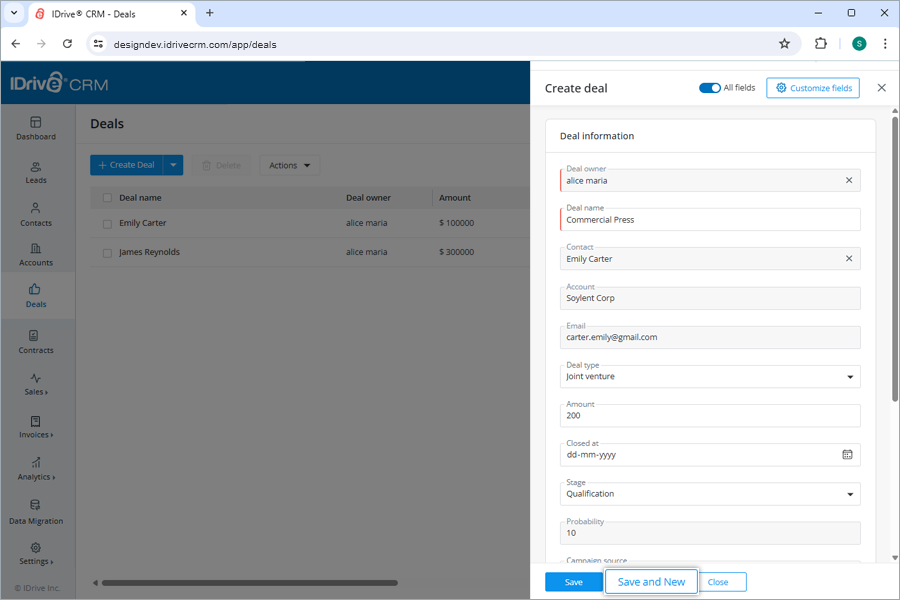This screenshot has height=600, width=900.
Task: Open the Contracts section
Action: (36, 343)
